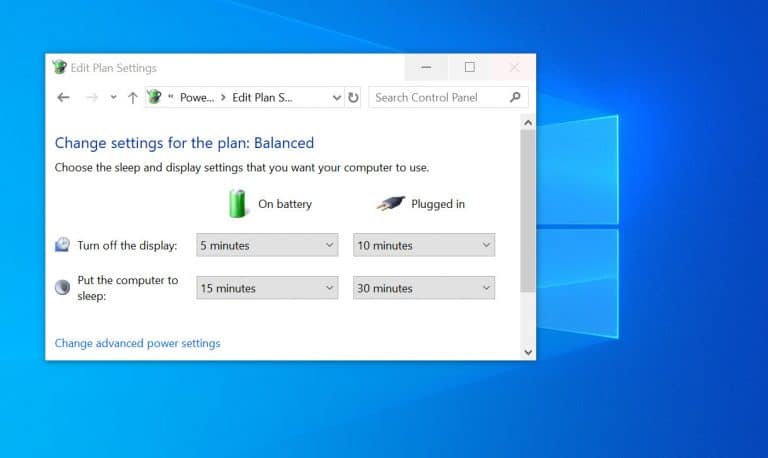Close the Edit Plan Settings window
768x458 pixels.
click(x=514, y=67)
